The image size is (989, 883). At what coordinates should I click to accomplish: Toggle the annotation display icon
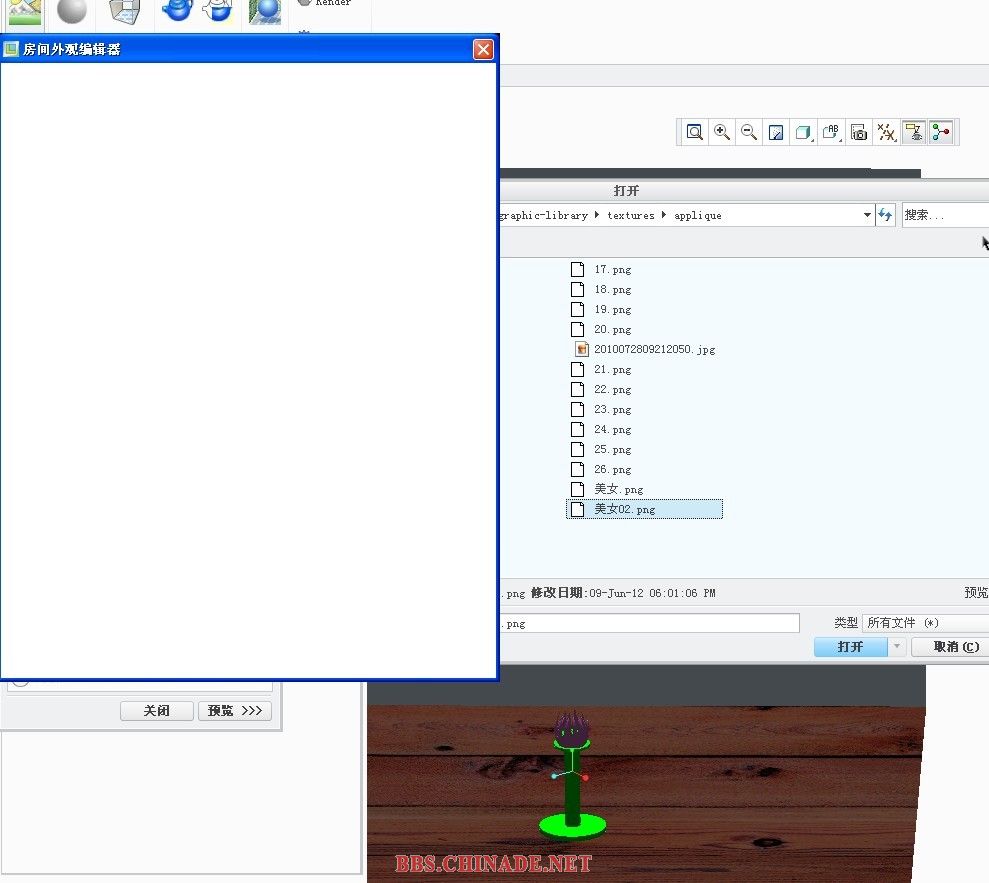pos(913,132)
